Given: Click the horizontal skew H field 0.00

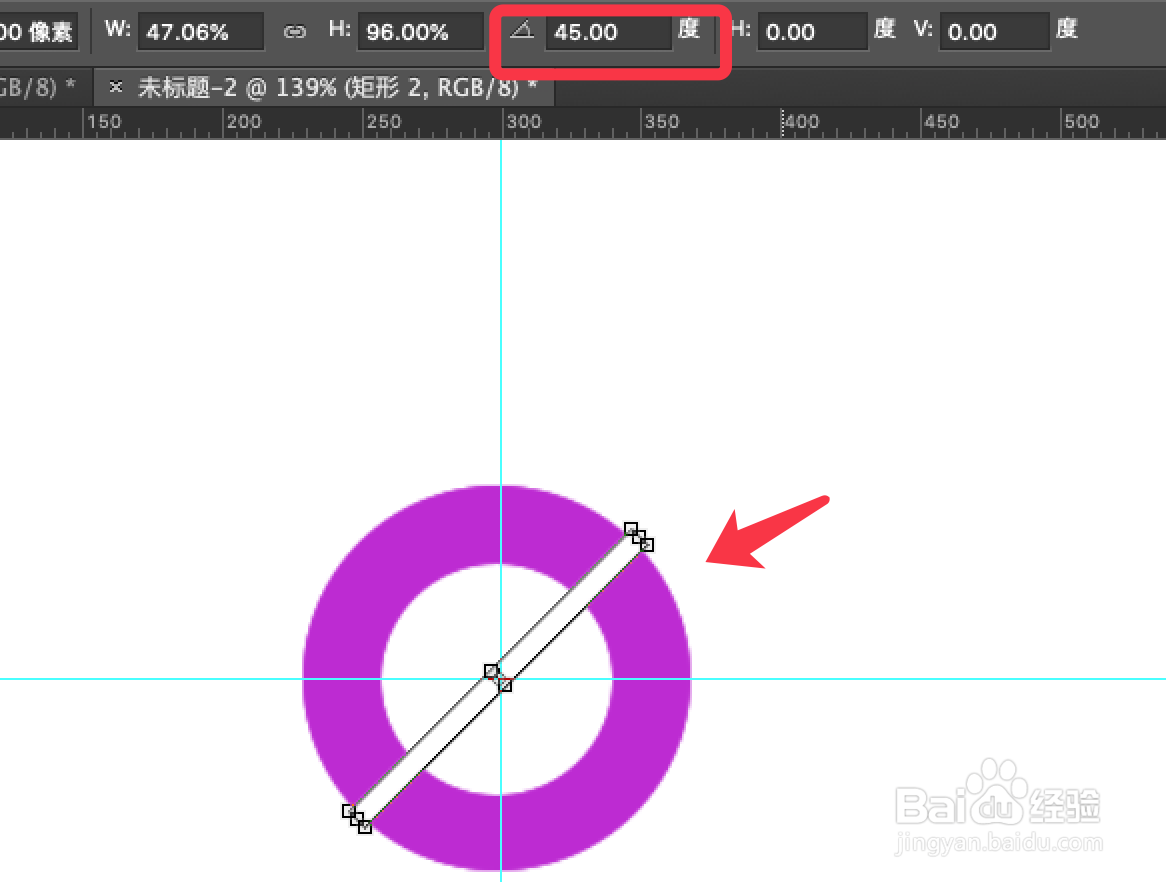Looking at the screenshot, I should click(x=812, y=32).
